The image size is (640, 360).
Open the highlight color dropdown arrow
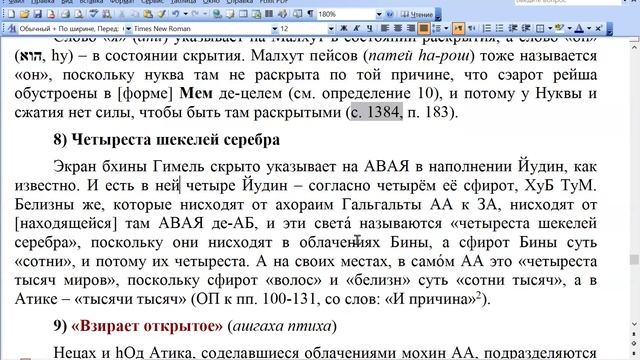[x=569, y=29]
